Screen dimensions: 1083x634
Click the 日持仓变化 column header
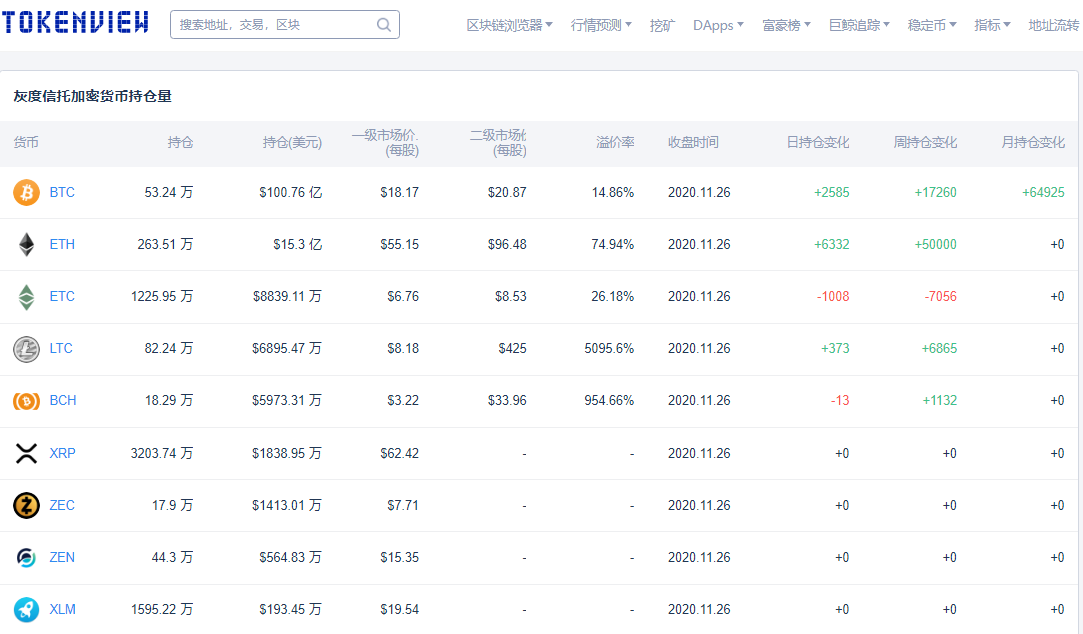818,142
